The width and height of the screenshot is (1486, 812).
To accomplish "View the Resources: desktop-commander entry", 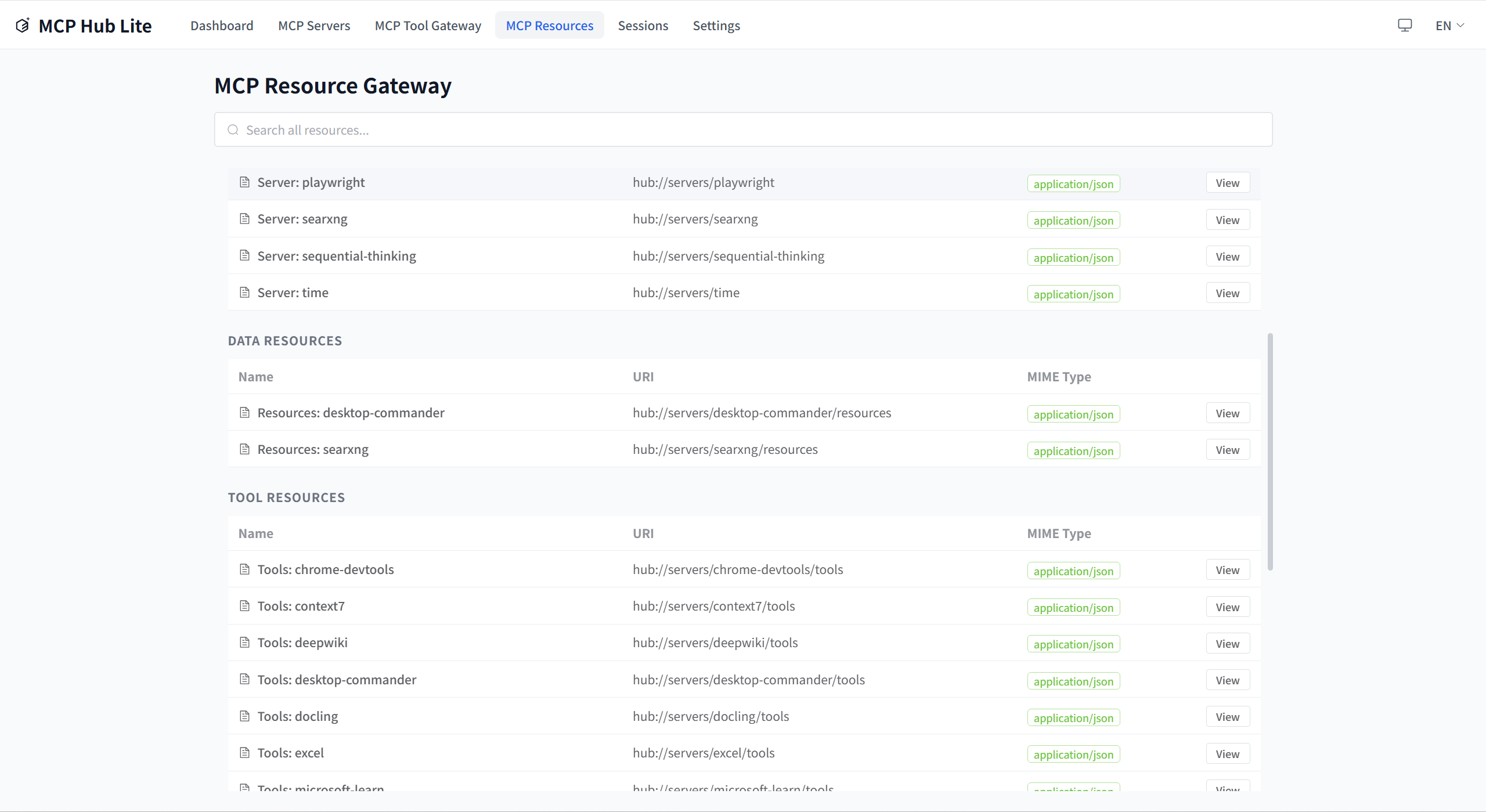I will point(1227,413).
